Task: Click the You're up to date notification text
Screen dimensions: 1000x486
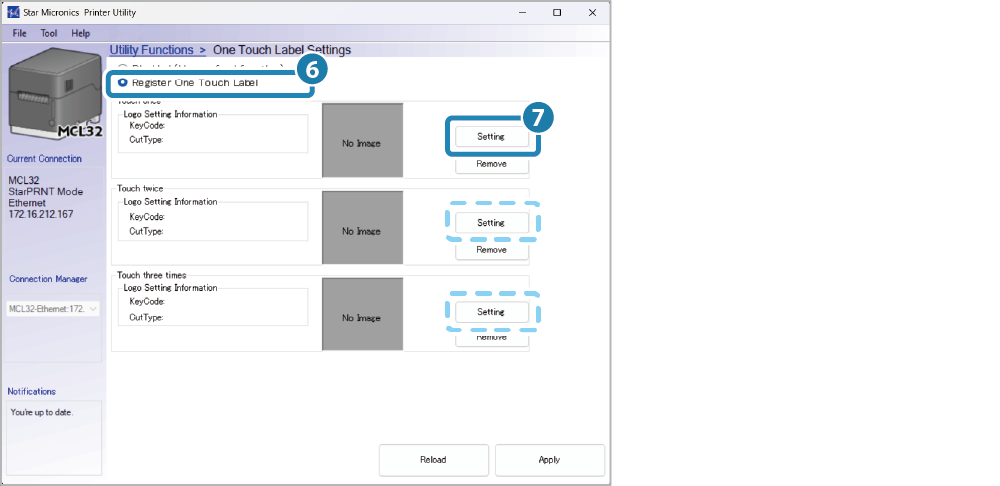Action: [x=42, y=413]
